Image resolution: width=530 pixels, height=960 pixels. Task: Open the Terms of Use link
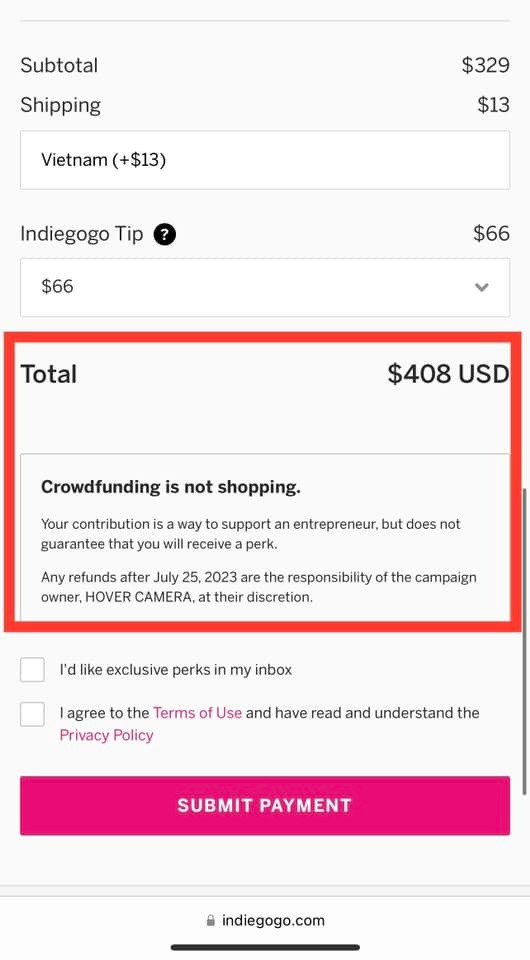pos(197,713)
